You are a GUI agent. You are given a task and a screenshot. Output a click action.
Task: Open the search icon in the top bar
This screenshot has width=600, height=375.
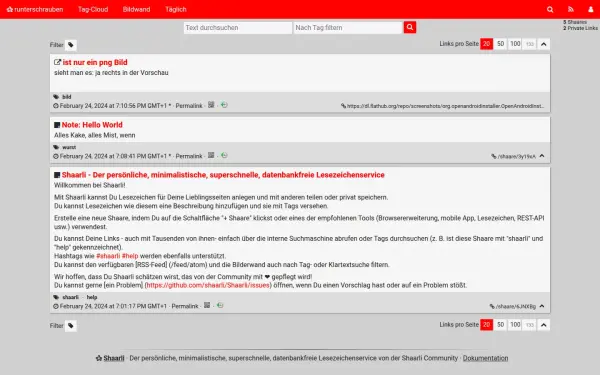pos(550,10)
